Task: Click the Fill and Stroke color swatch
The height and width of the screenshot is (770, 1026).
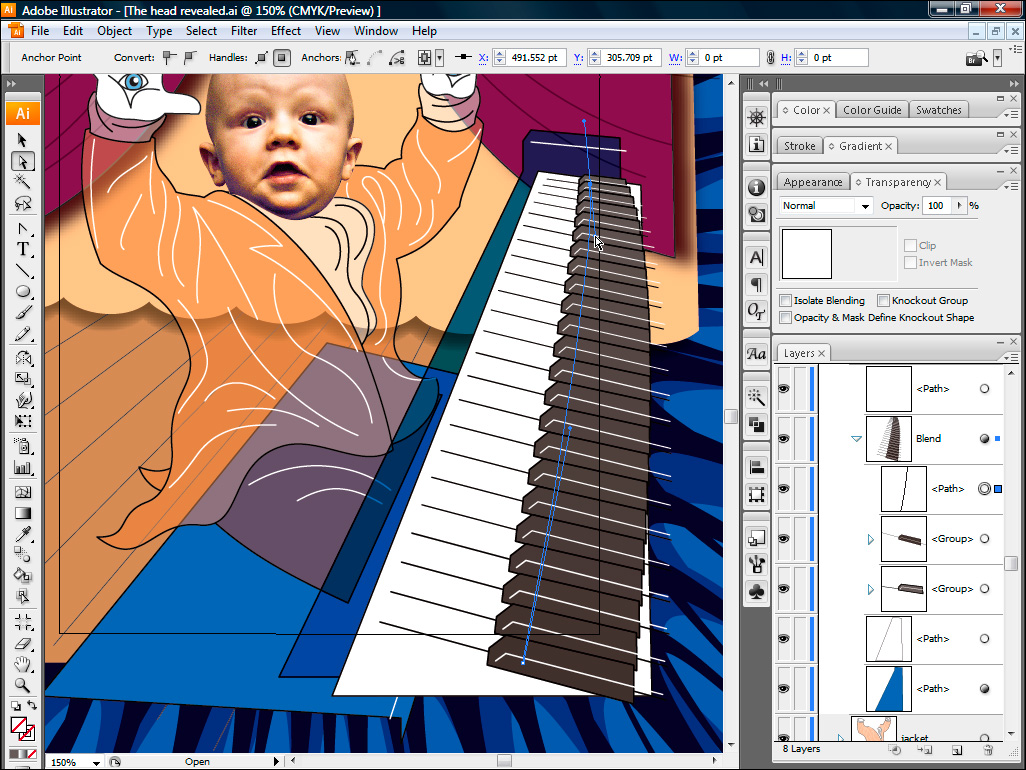Action: pyautogui.click(x=22, y=728)
